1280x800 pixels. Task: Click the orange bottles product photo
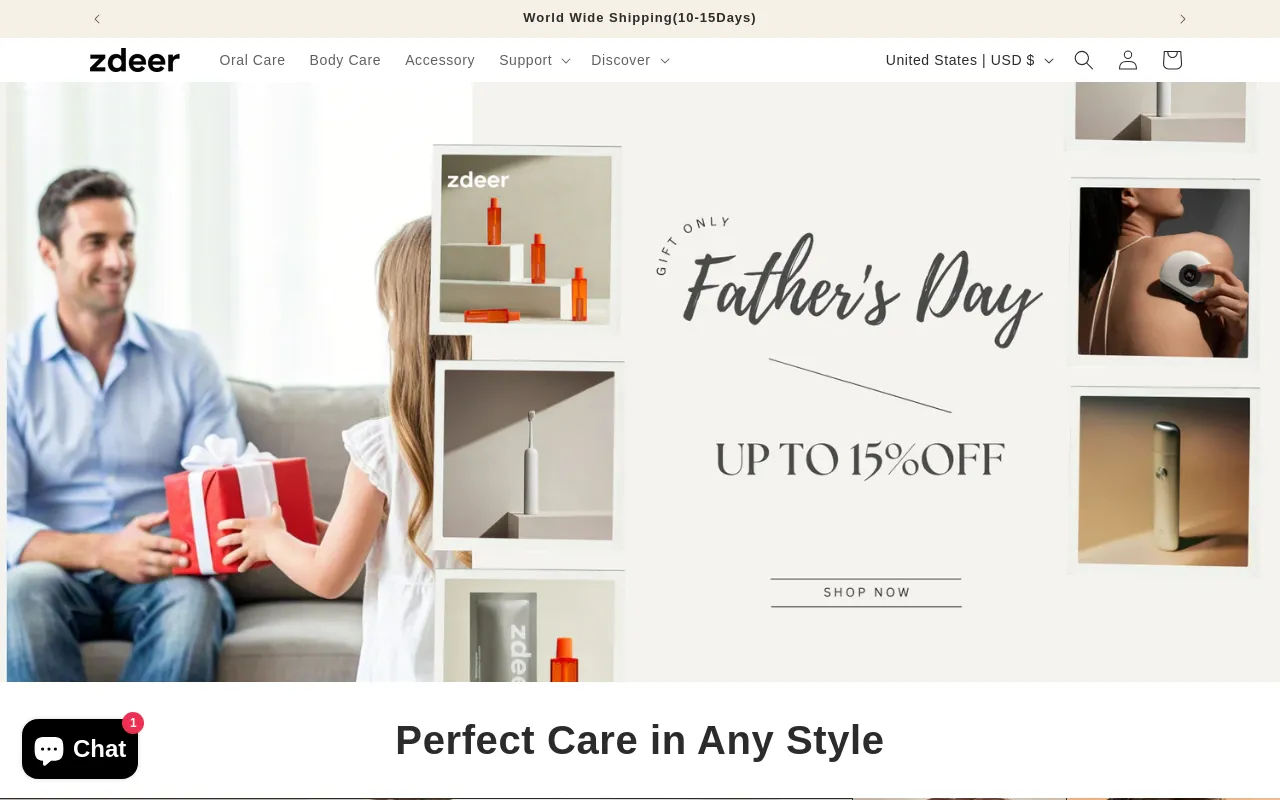pos(528,240)
